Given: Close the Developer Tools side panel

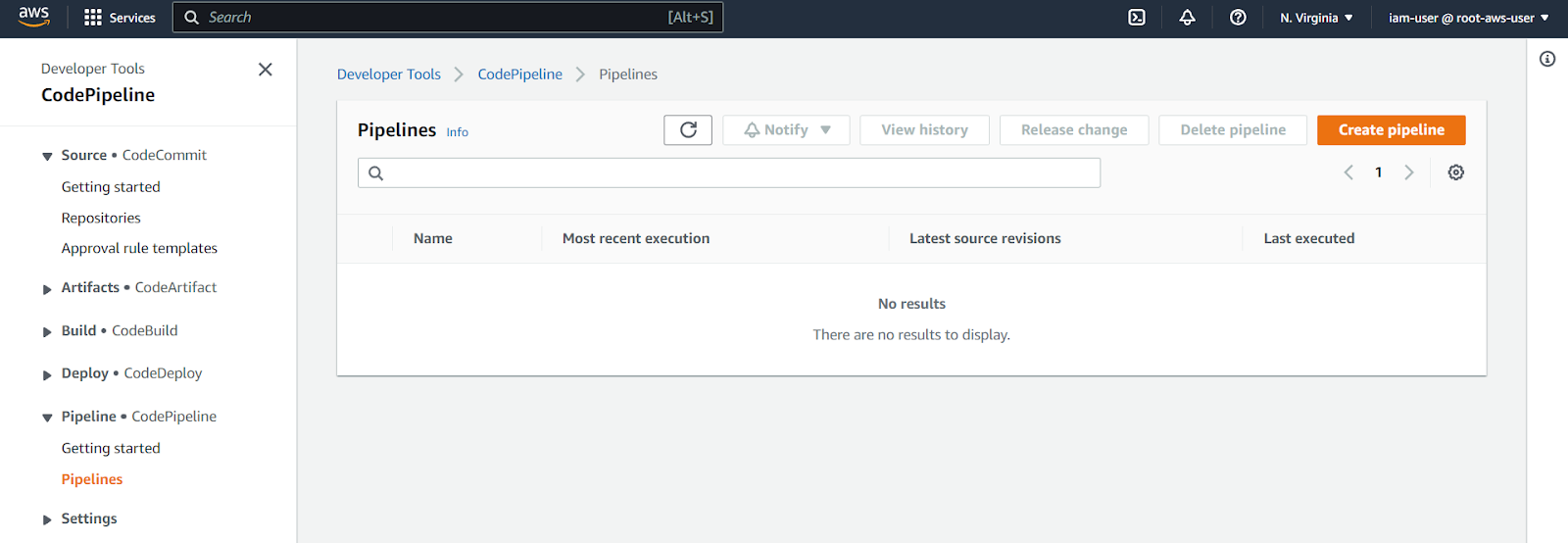Looking at the screenshot, I should [x=265, y=70].
